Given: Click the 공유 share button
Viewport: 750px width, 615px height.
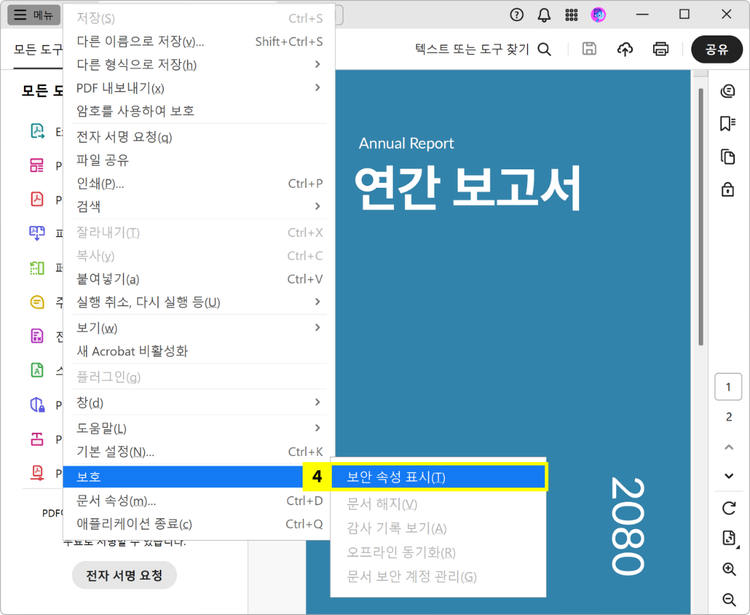Looking at the screenshot, I should tap(717, 49).
